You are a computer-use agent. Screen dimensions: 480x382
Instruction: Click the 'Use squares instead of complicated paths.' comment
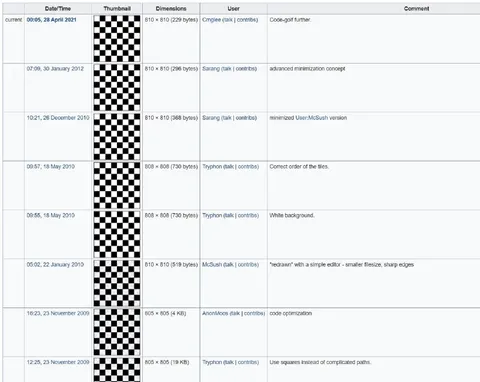pyautogui.click(x=320, y=362)
